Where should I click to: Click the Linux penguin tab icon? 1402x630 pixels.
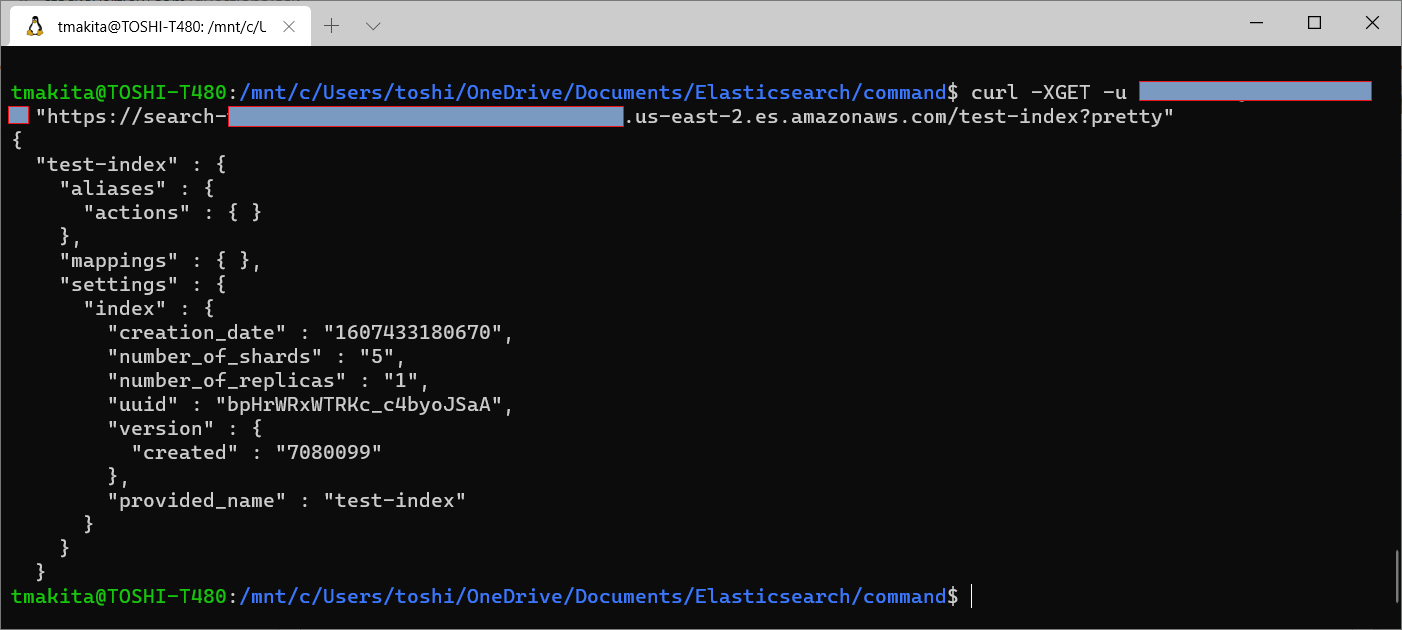(x=34, y=27)
